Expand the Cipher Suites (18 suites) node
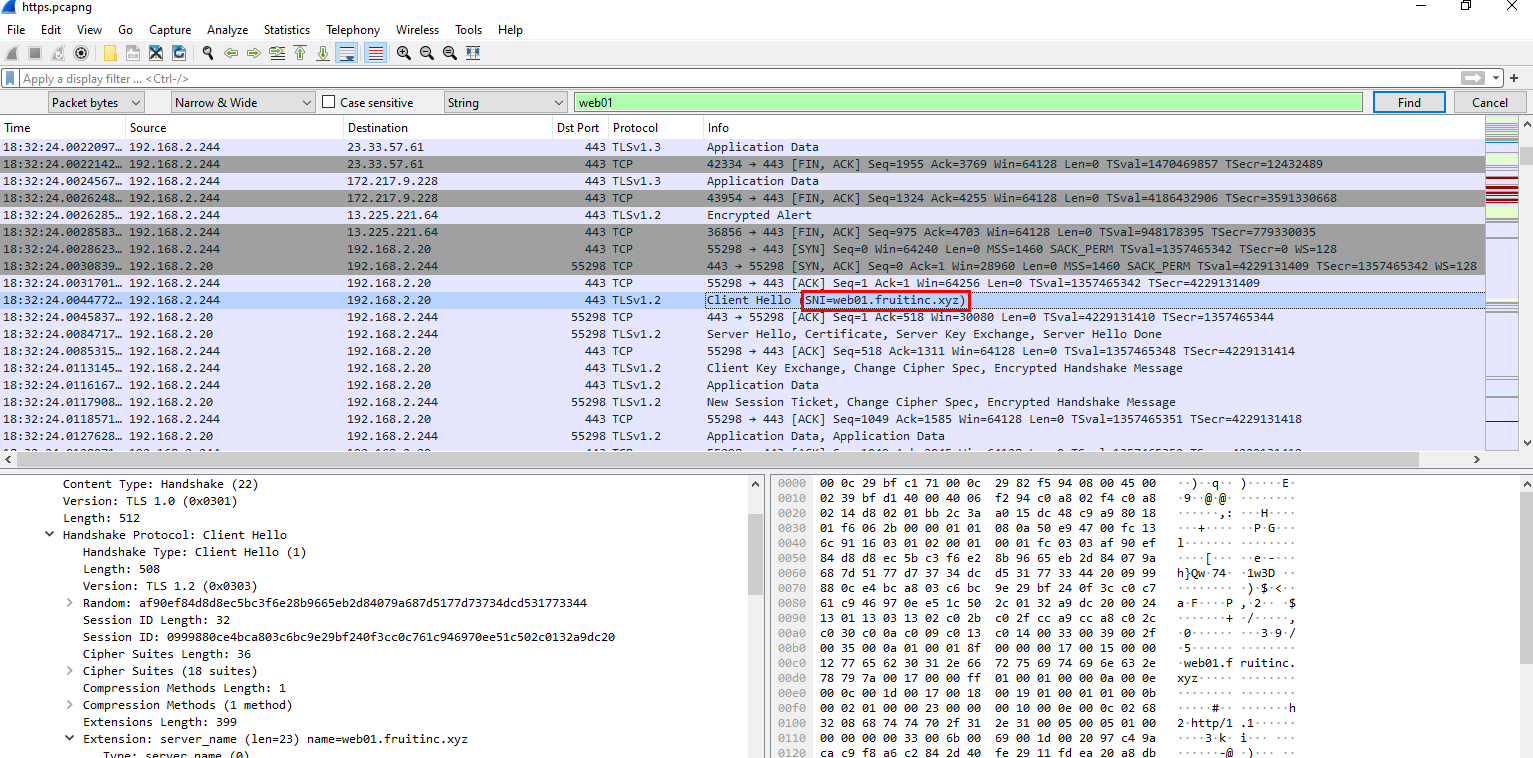Viewport: 1533px width, 758px height. [x=69, y=671]
